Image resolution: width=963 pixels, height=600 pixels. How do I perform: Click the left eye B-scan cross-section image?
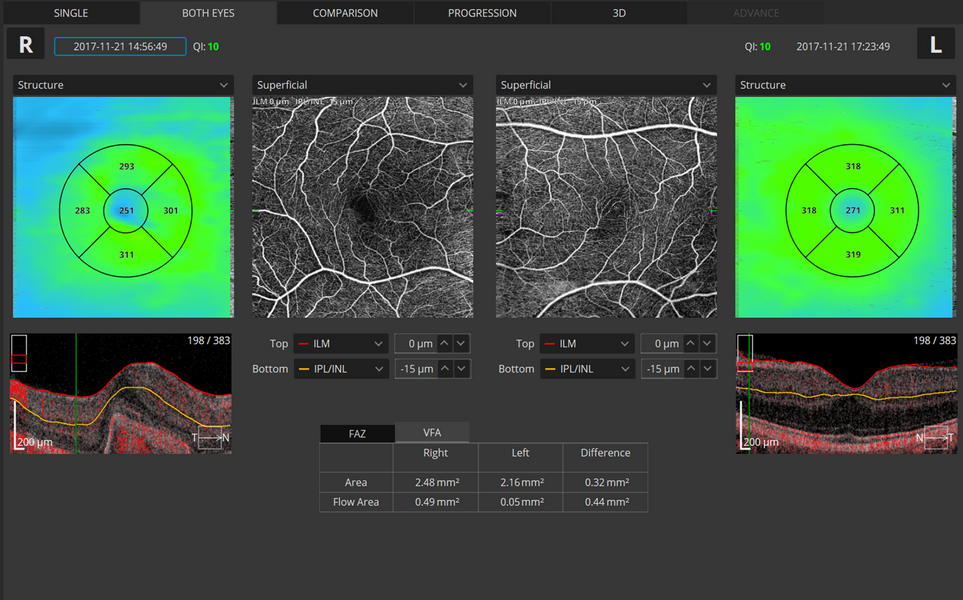[x=846, y=393]
